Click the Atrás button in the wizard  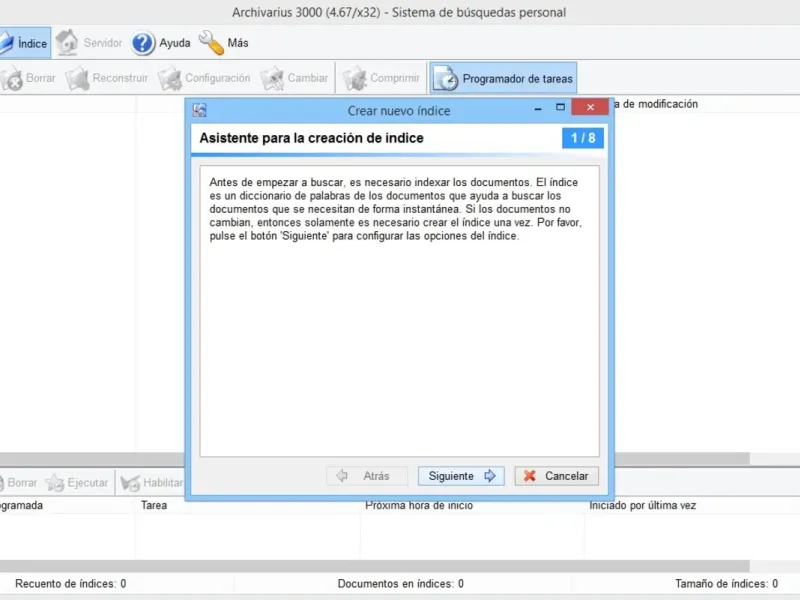click(367, 476)
